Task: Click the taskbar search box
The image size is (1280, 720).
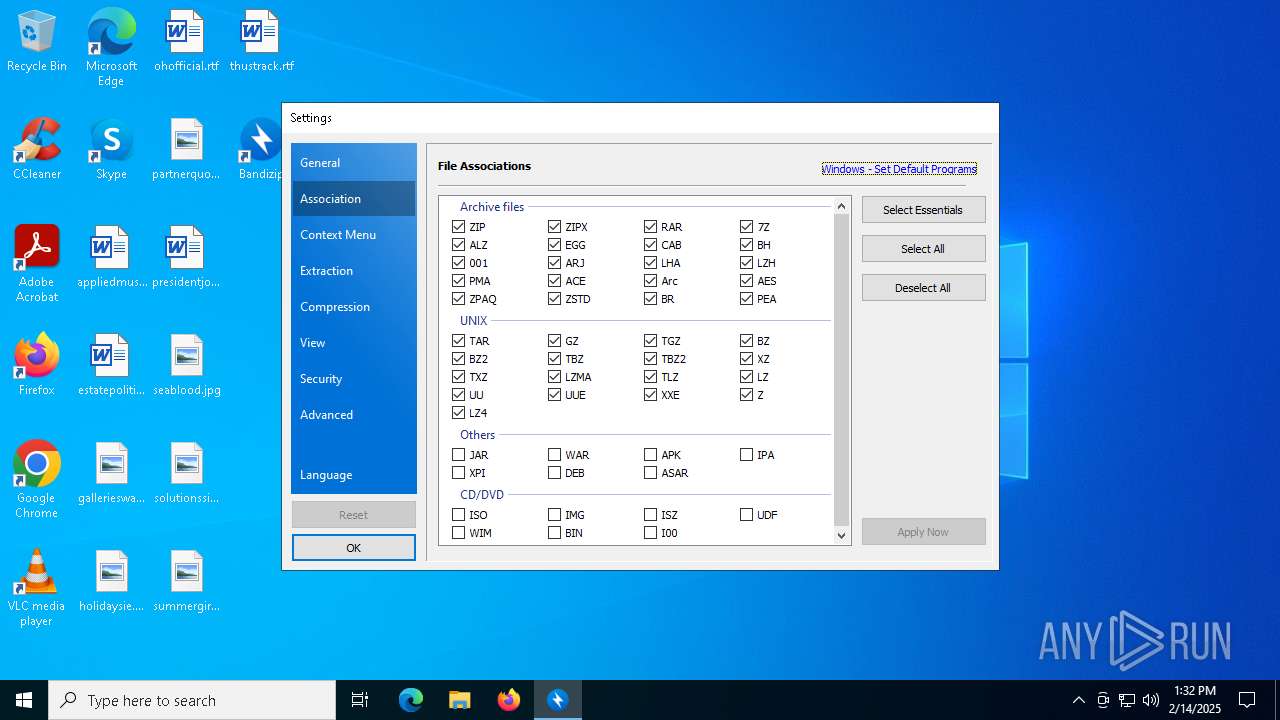Action: pyautogui.click(x=192, y=700)
